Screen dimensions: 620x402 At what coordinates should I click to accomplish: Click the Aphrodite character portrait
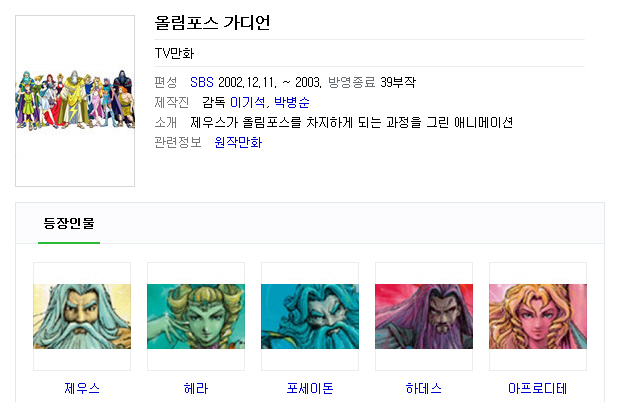pos(538,316)
